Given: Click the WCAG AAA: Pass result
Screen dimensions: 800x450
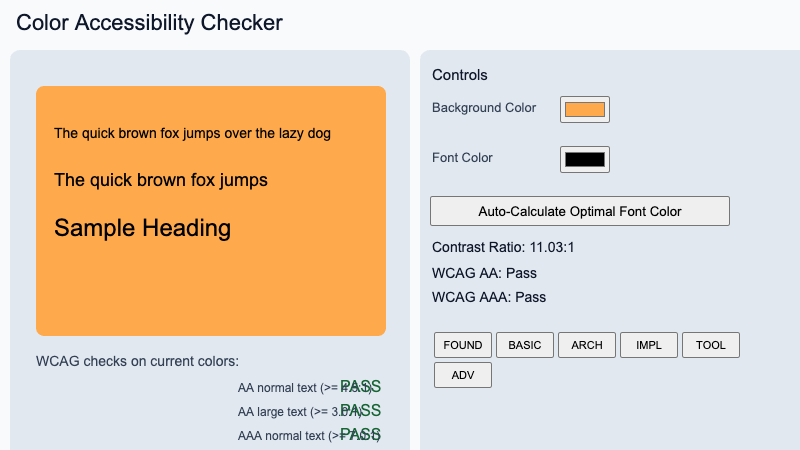Looking at the screenshot, I should click(x=489, y=297).
